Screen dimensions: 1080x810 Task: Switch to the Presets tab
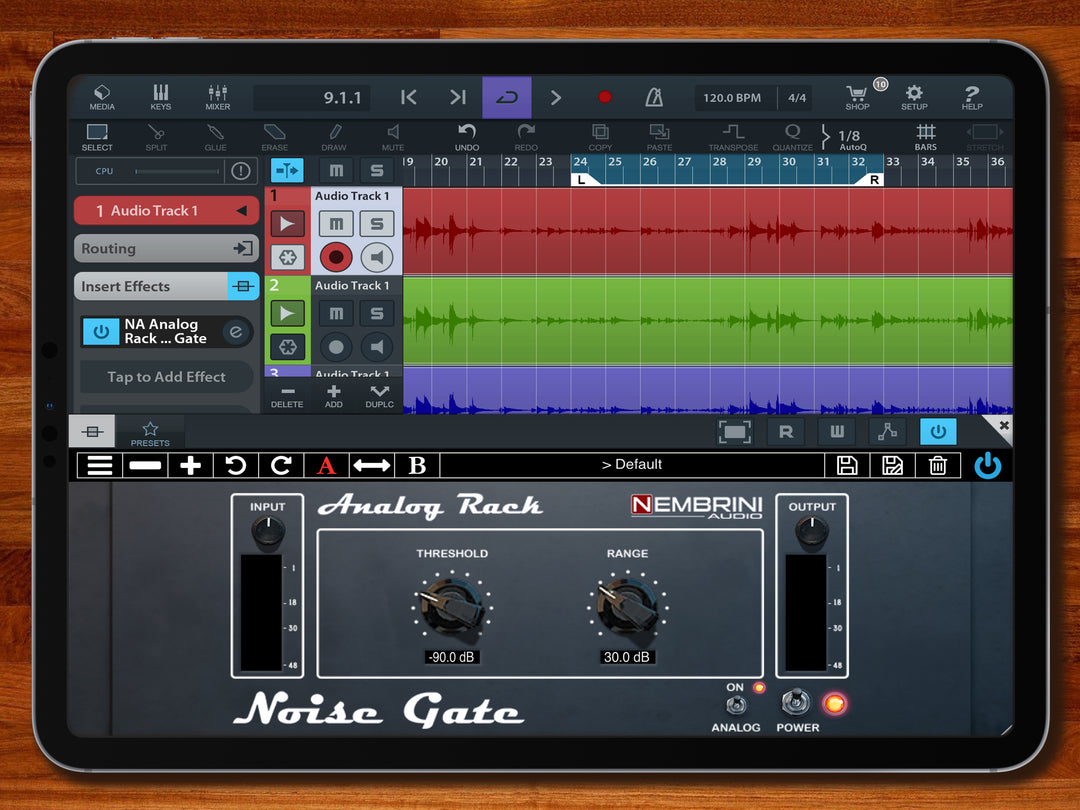[150, 433]
